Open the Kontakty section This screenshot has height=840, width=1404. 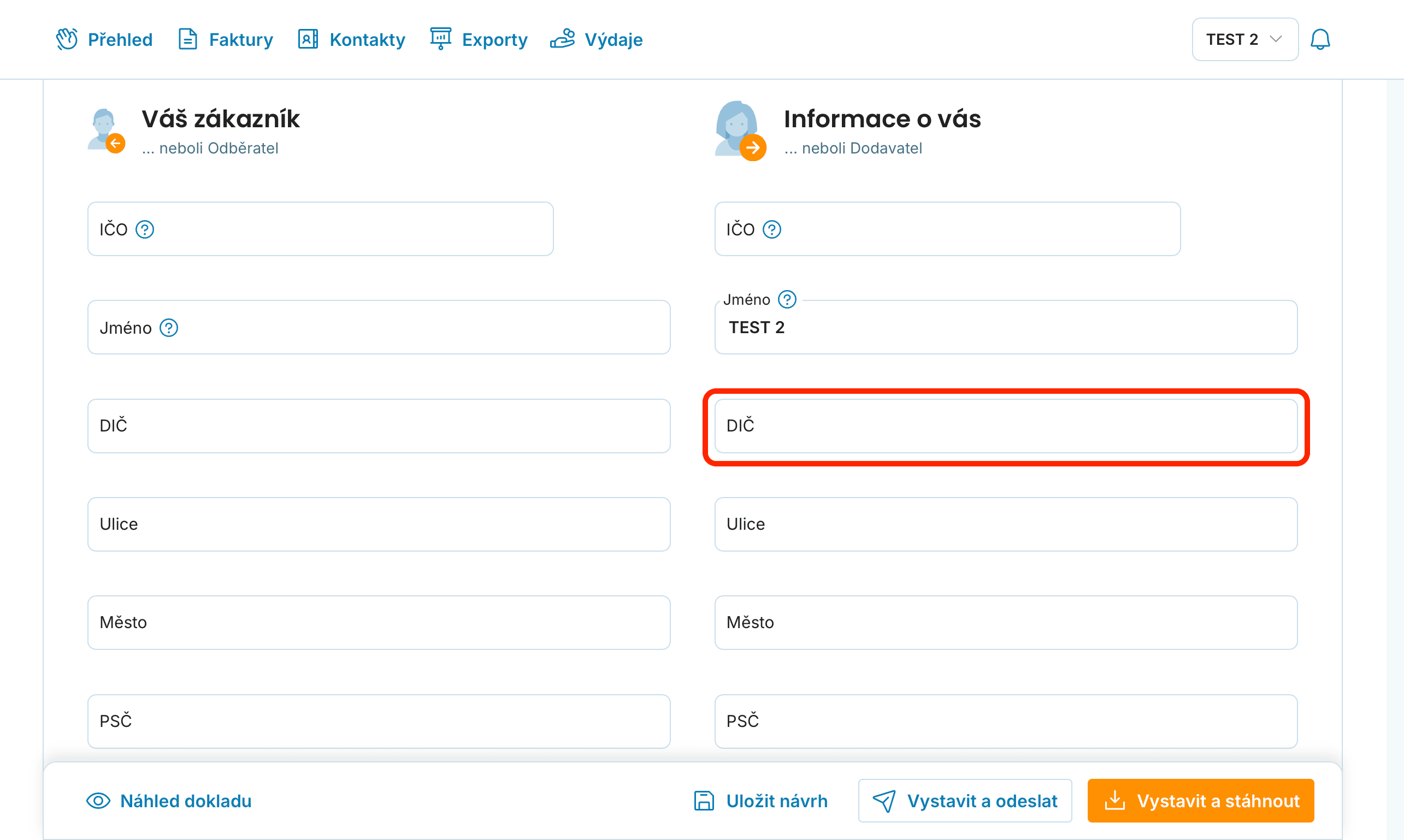click(x=352, y=39)
